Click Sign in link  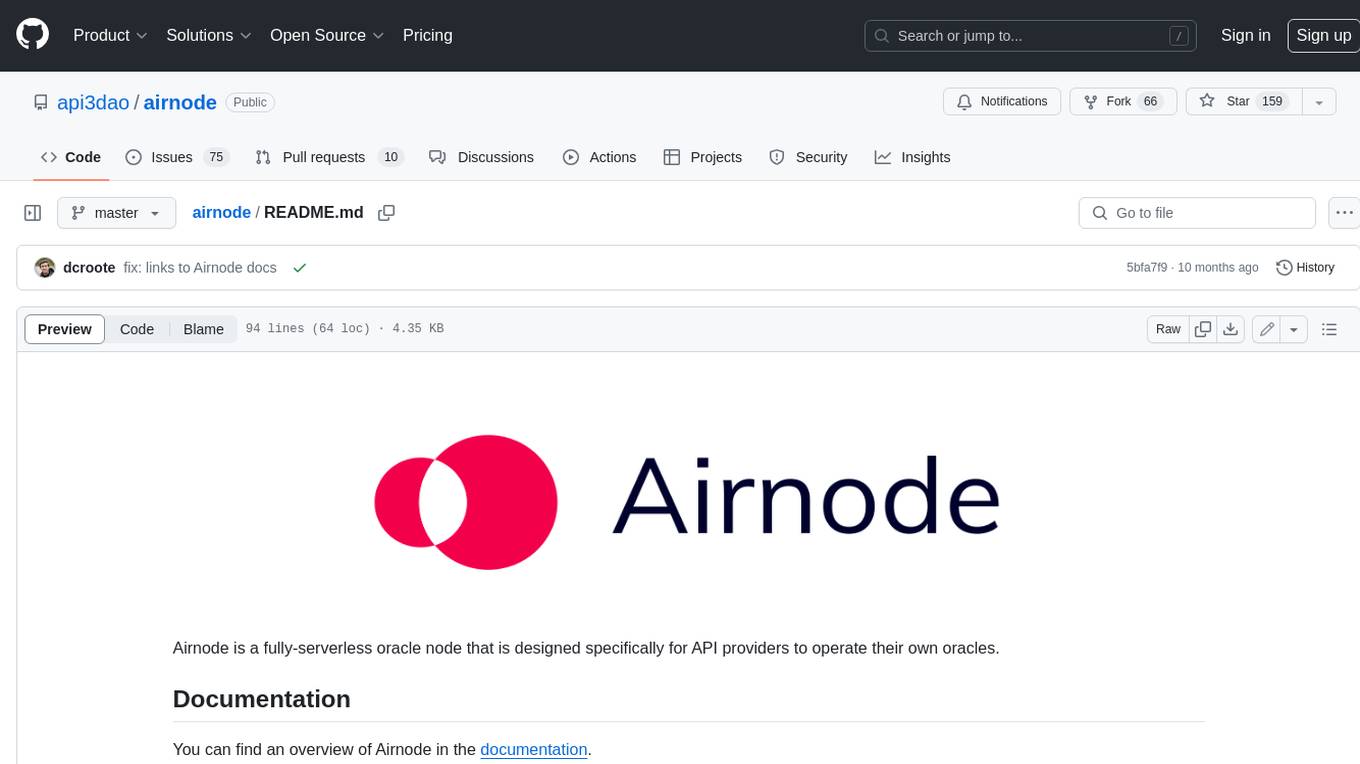pos(1245,35)
